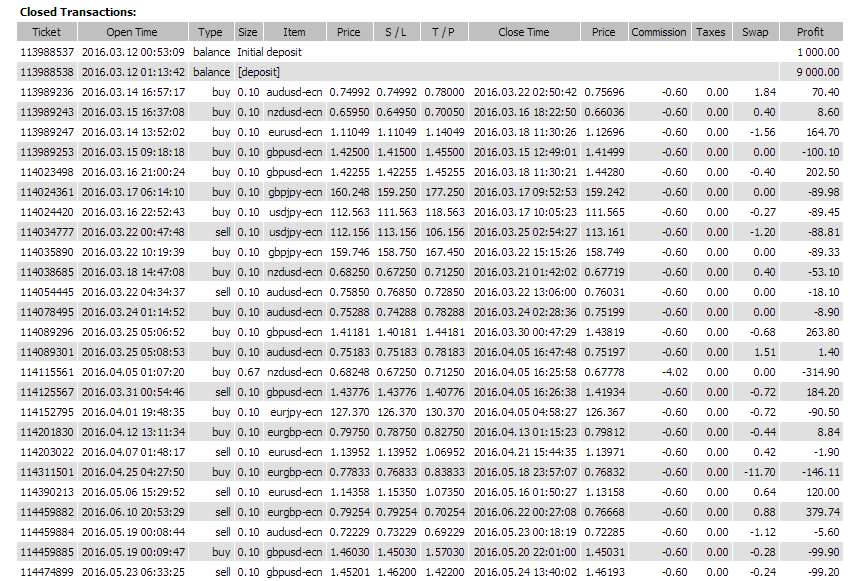
Task: Click the S / L column header
Action: click(x=396, y=32)
